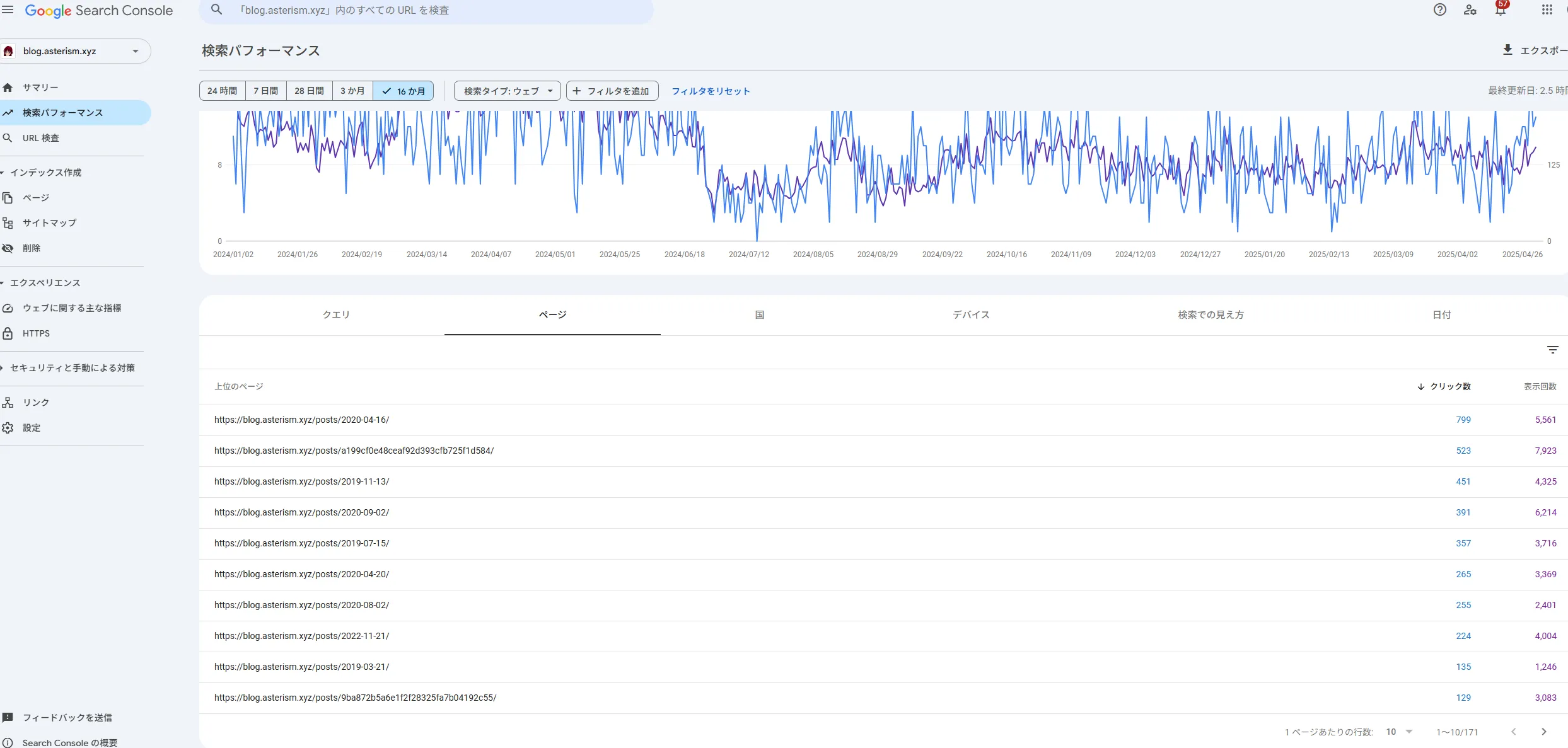Open the help question mark icon
1568x748 pixels.
(x=1439, y=10)
